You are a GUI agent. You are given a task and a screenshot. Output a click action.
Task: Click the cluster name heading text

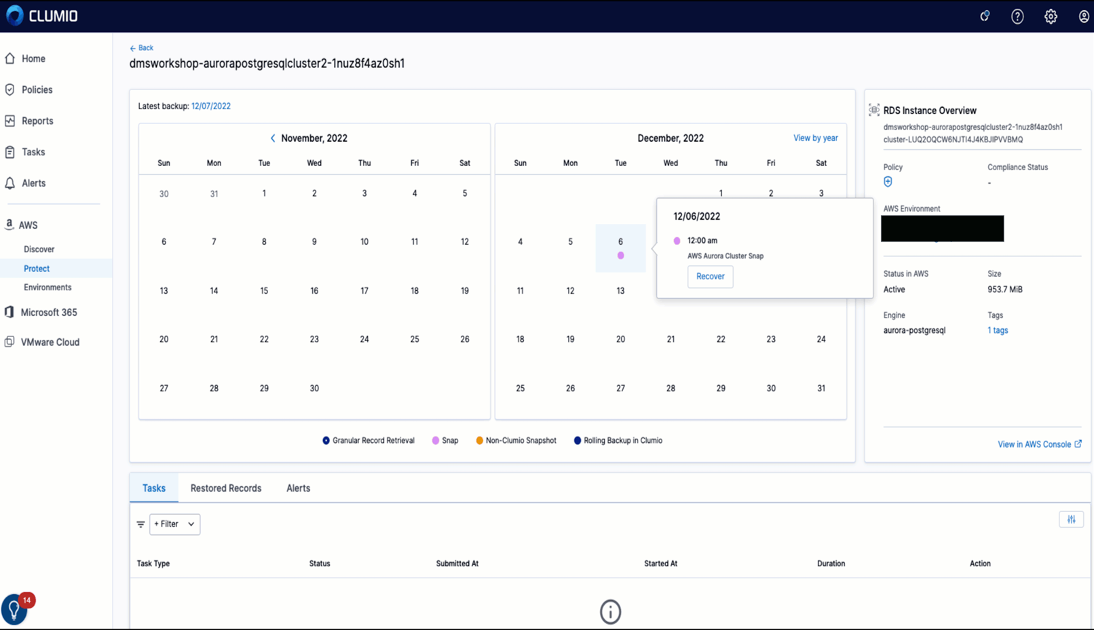(267, 64)
